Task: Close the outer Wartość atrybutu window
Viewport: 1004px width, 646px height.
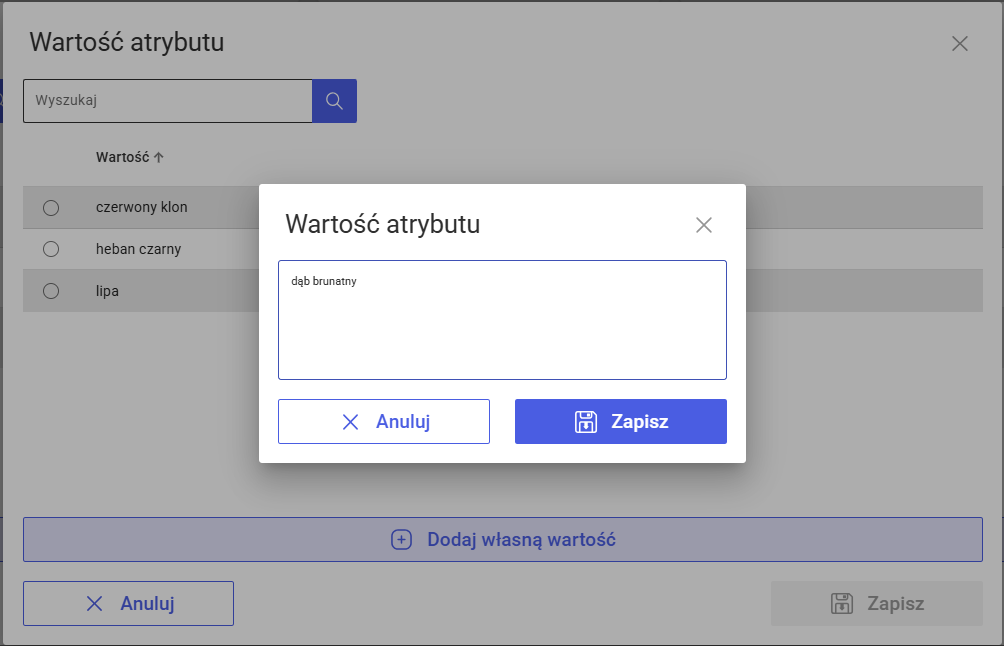Action: click(960, 43)
